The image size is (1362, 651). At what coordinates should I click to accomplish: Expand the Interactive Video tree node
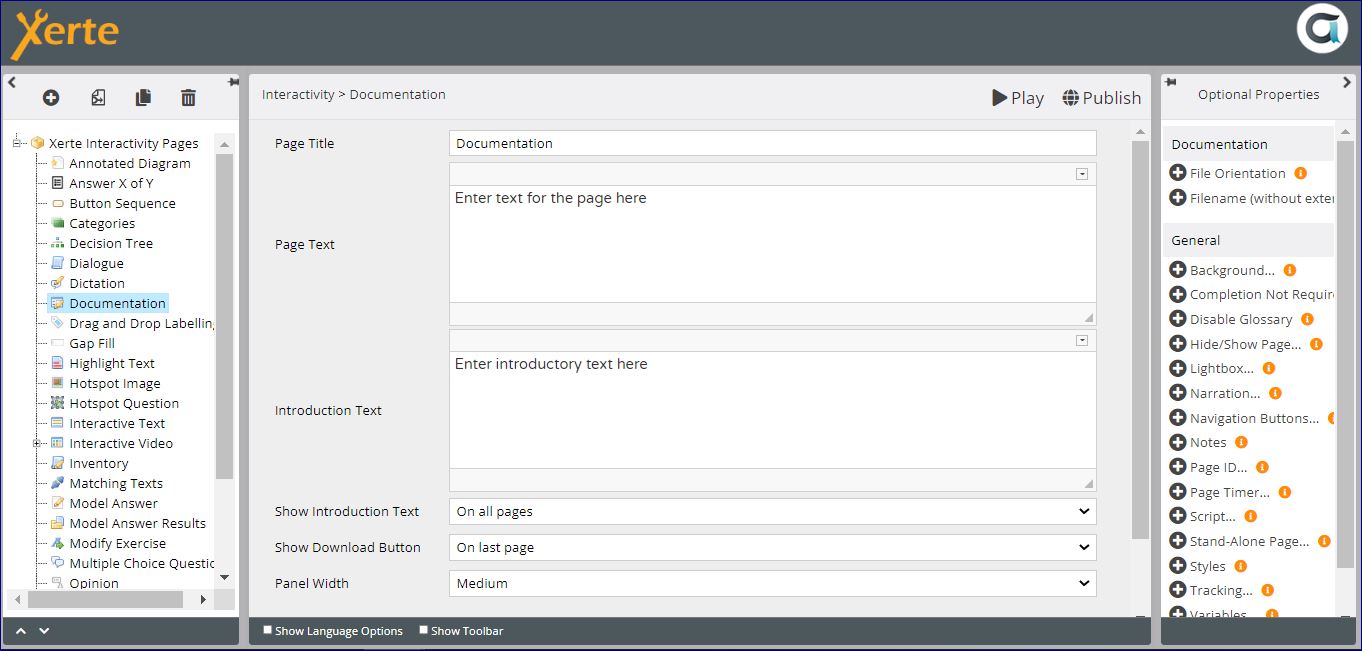pyautogui.click(x=37, y=443)
